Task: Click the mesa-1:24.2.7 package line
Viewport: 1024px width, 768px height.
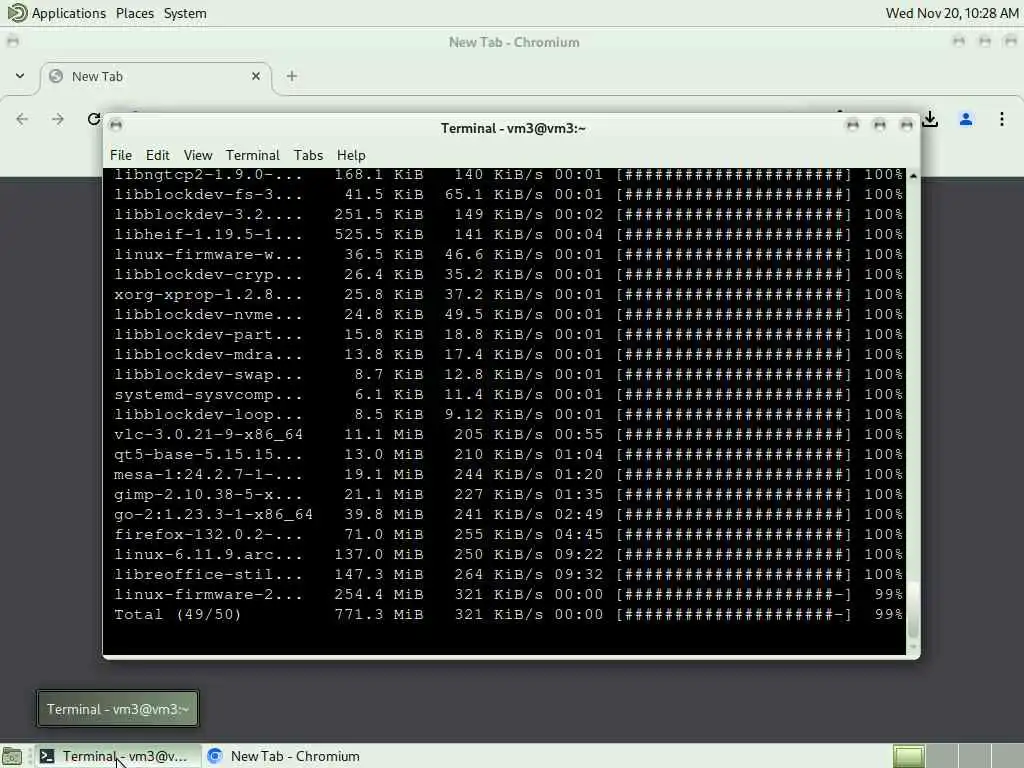Action: (x=508, y=474)
